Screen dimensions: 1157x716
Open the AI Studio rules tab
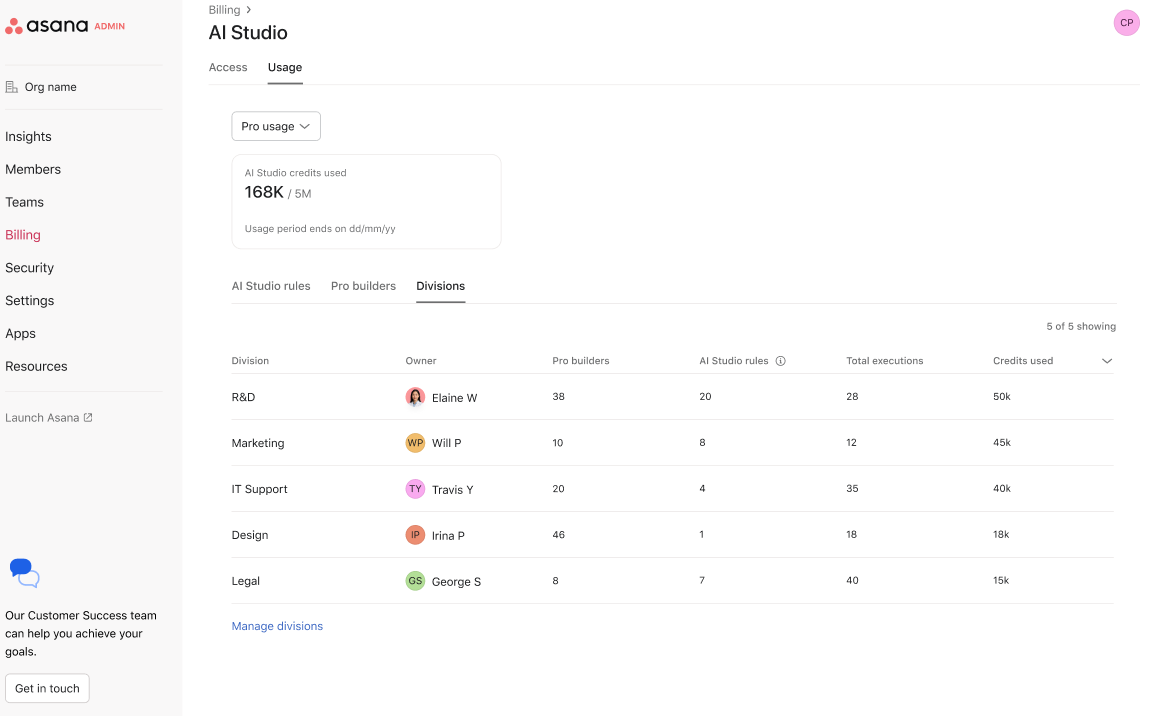[x=271, y=286]
